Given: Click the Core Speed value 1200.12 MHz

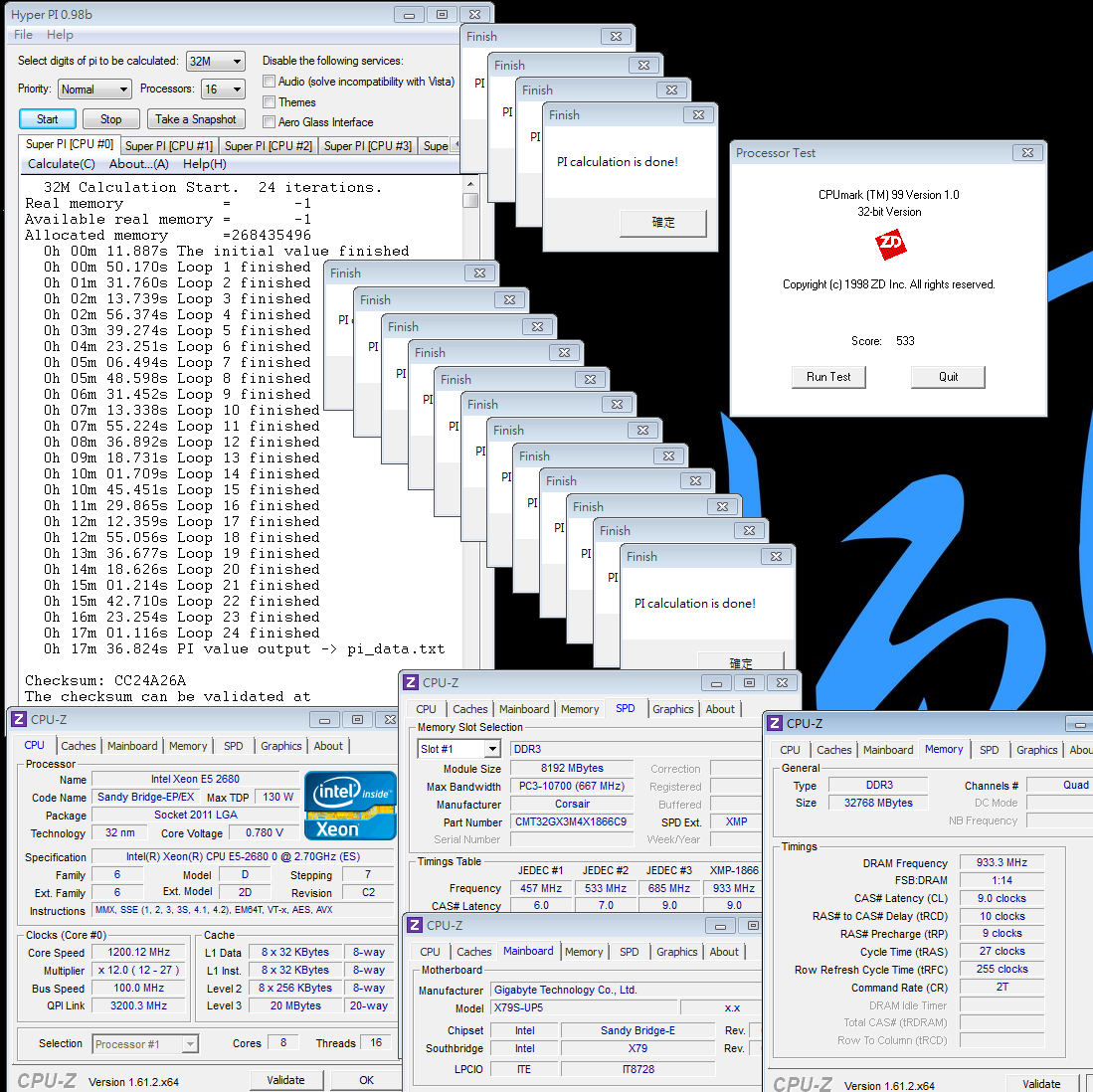Looking at the screenshot, I should tap(138, 952).
